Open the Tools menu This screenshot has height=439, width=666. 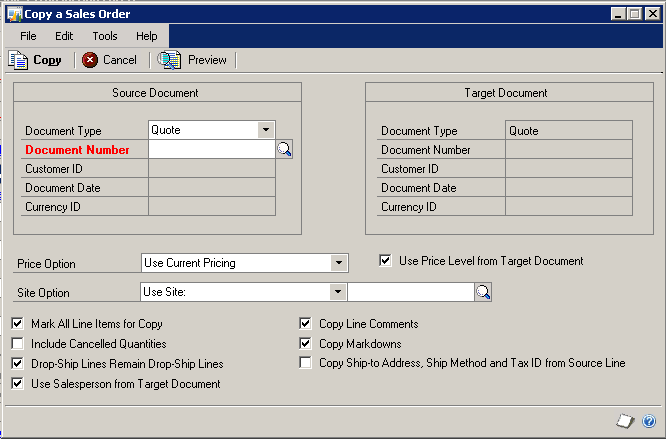click(x=104, y=36)
